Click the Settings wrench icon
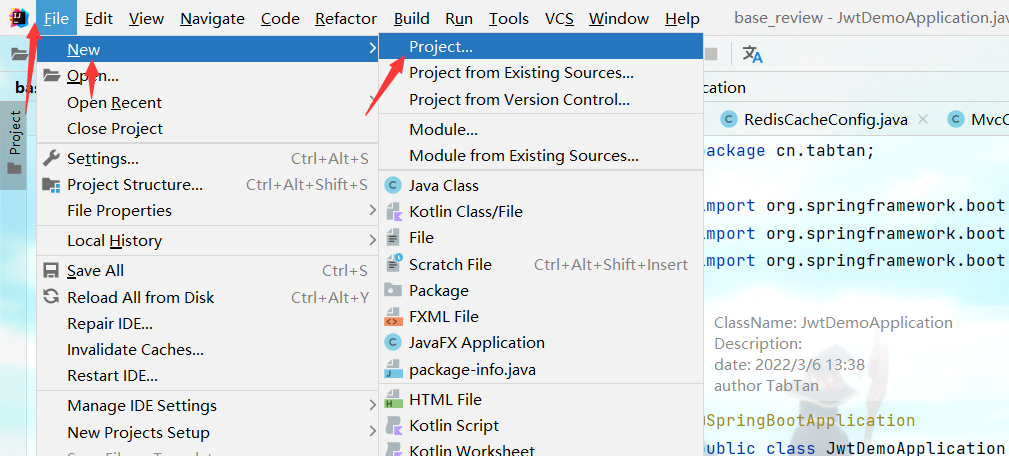Viewport: 1009px width, 456px height. pyautogui.click(x=50, y=158)
